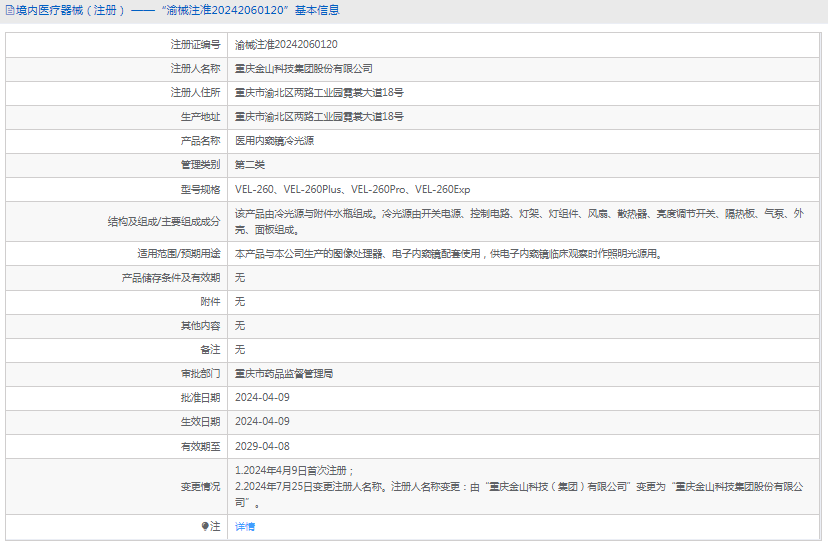The height and width of the screenshot is (549, 828).
Task: Click the 管理类别 label
Action: [x=201, y=165]
